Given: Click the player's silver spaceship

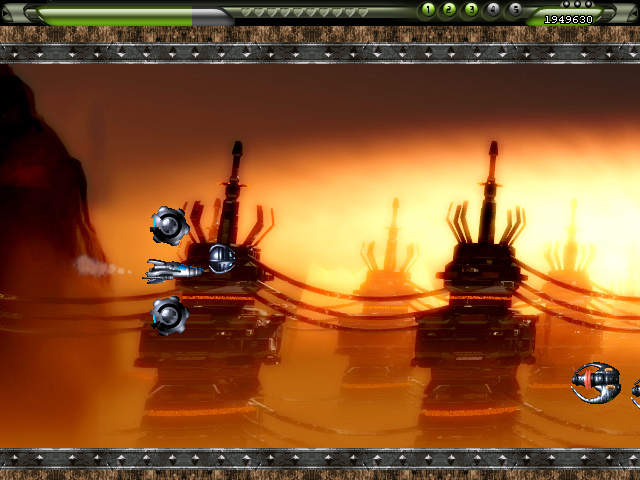Looking at the screenshot, I should (174, 270).
